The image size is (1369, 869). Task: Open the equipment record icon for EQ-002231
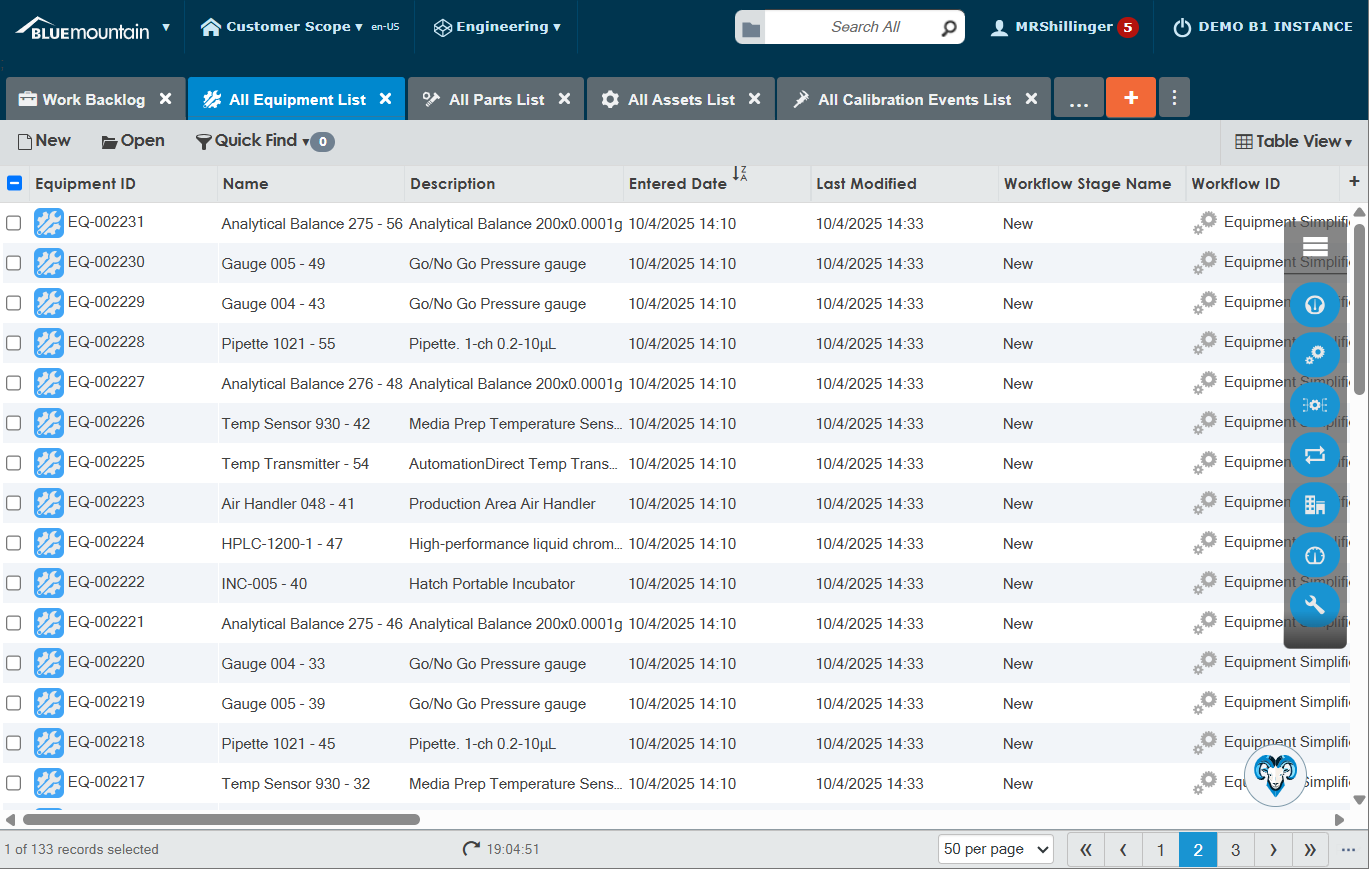coord(48,222)
